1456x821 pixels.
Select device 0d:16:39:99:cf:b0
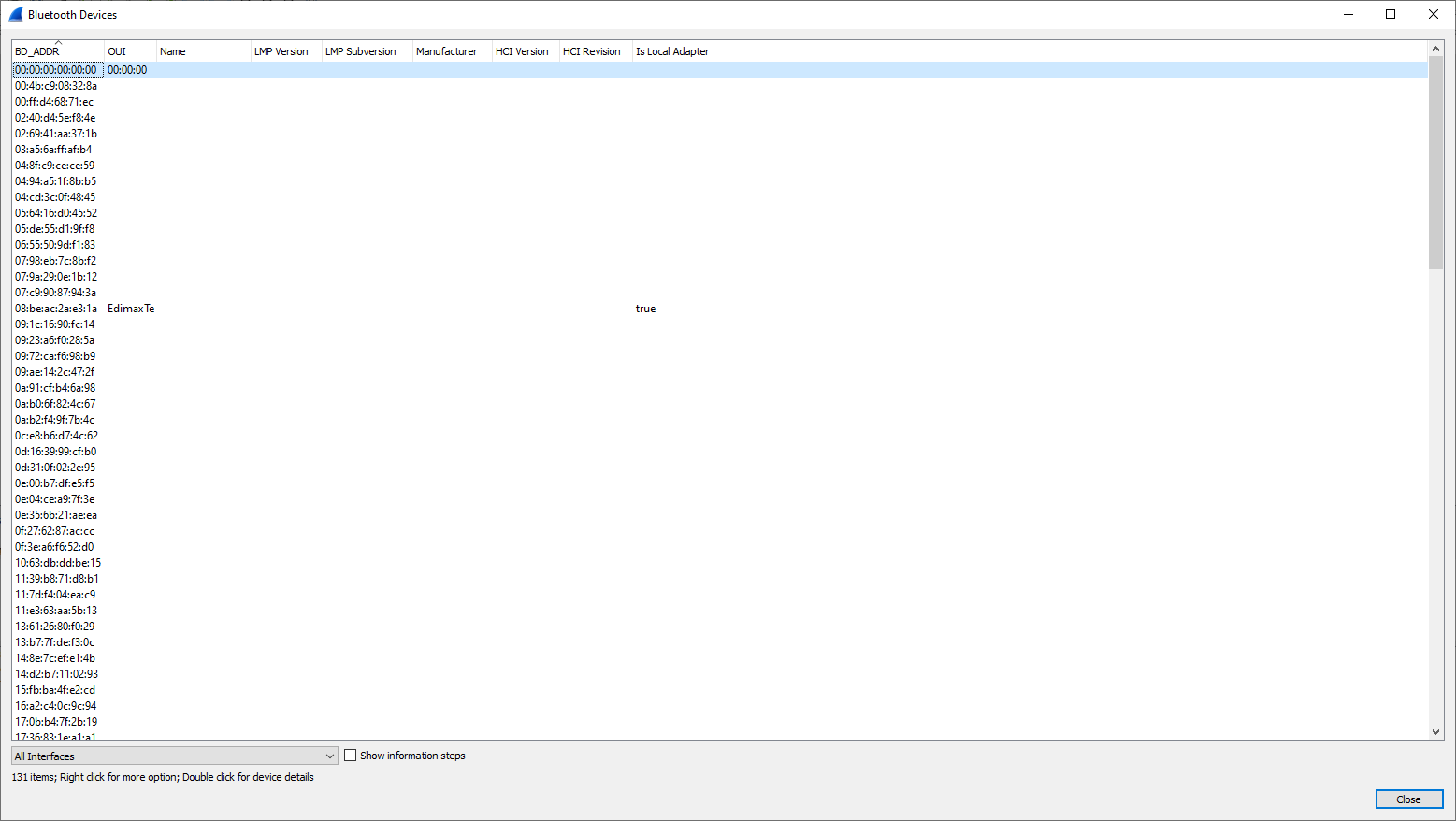pos(55,452)
